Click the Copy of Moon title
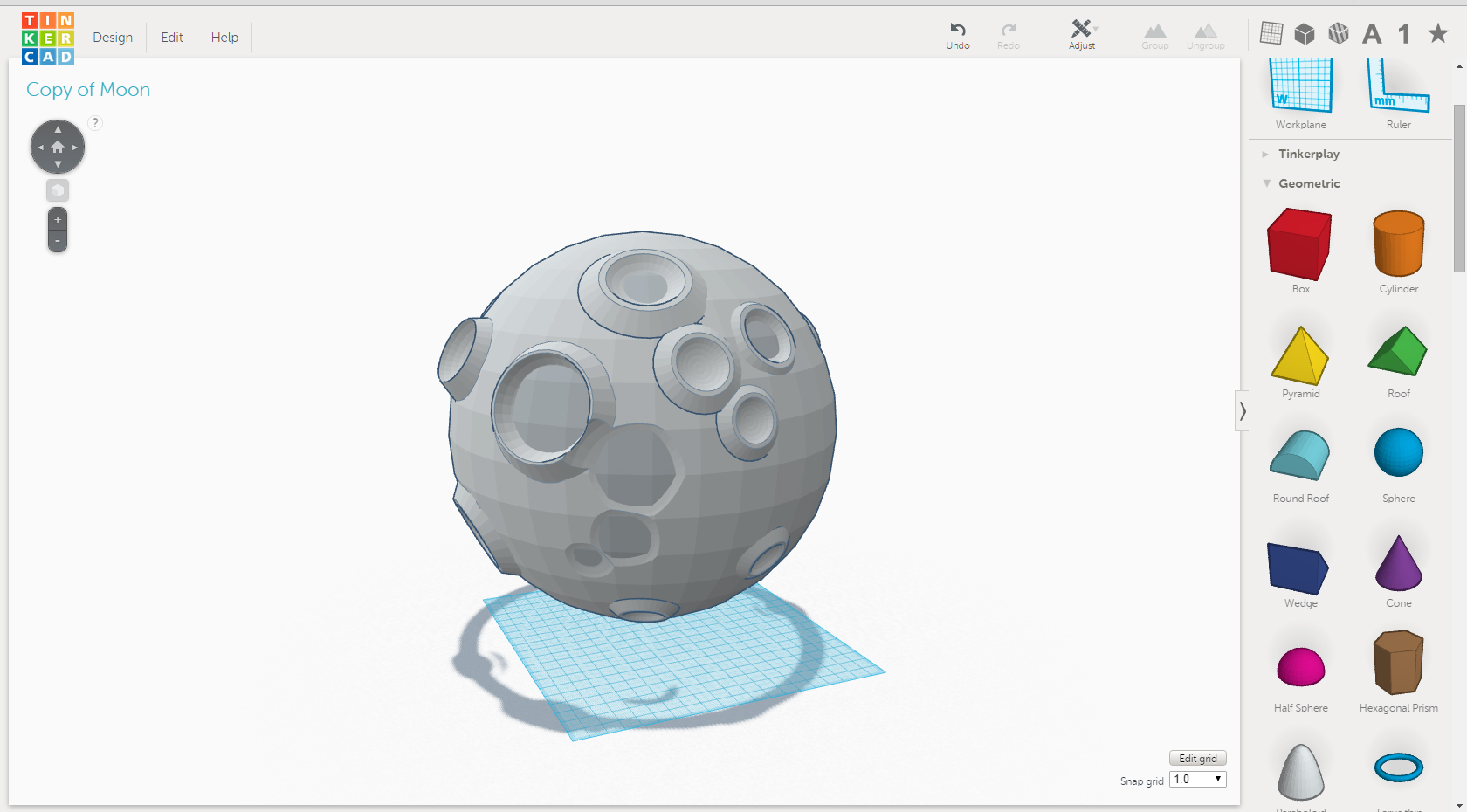 pyautogui.click(x=88, y=89)
